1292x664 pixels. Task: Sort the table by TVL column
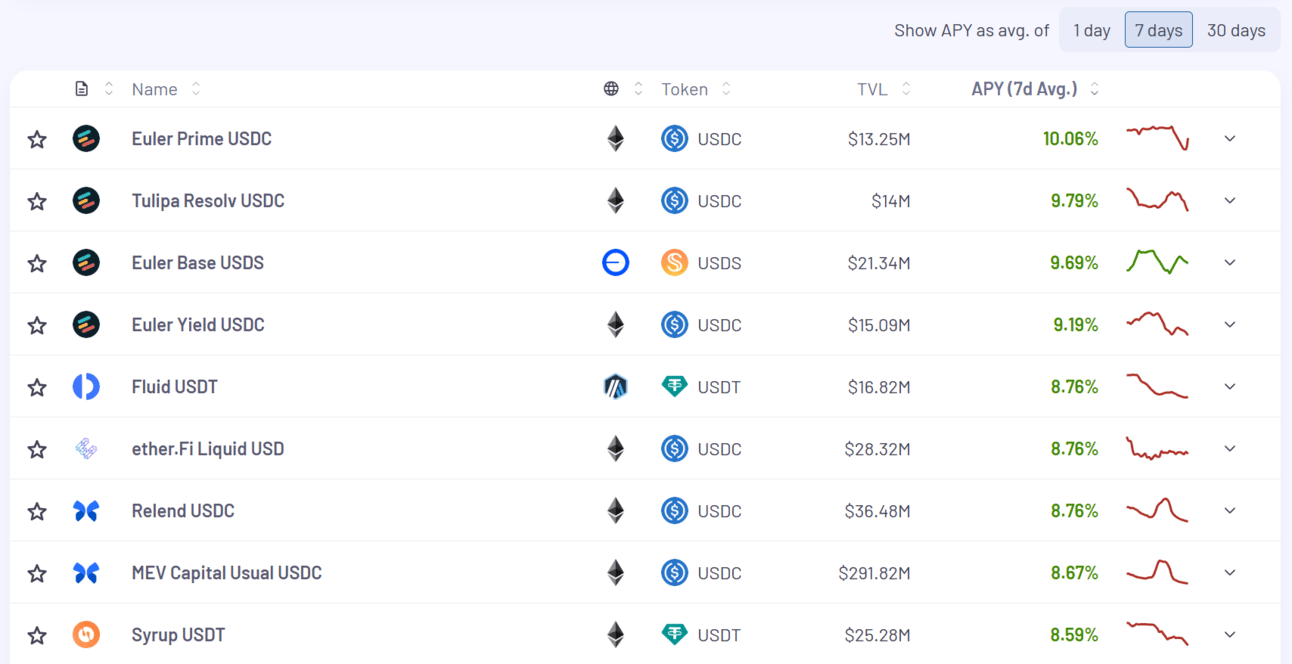tap(873, 89)
